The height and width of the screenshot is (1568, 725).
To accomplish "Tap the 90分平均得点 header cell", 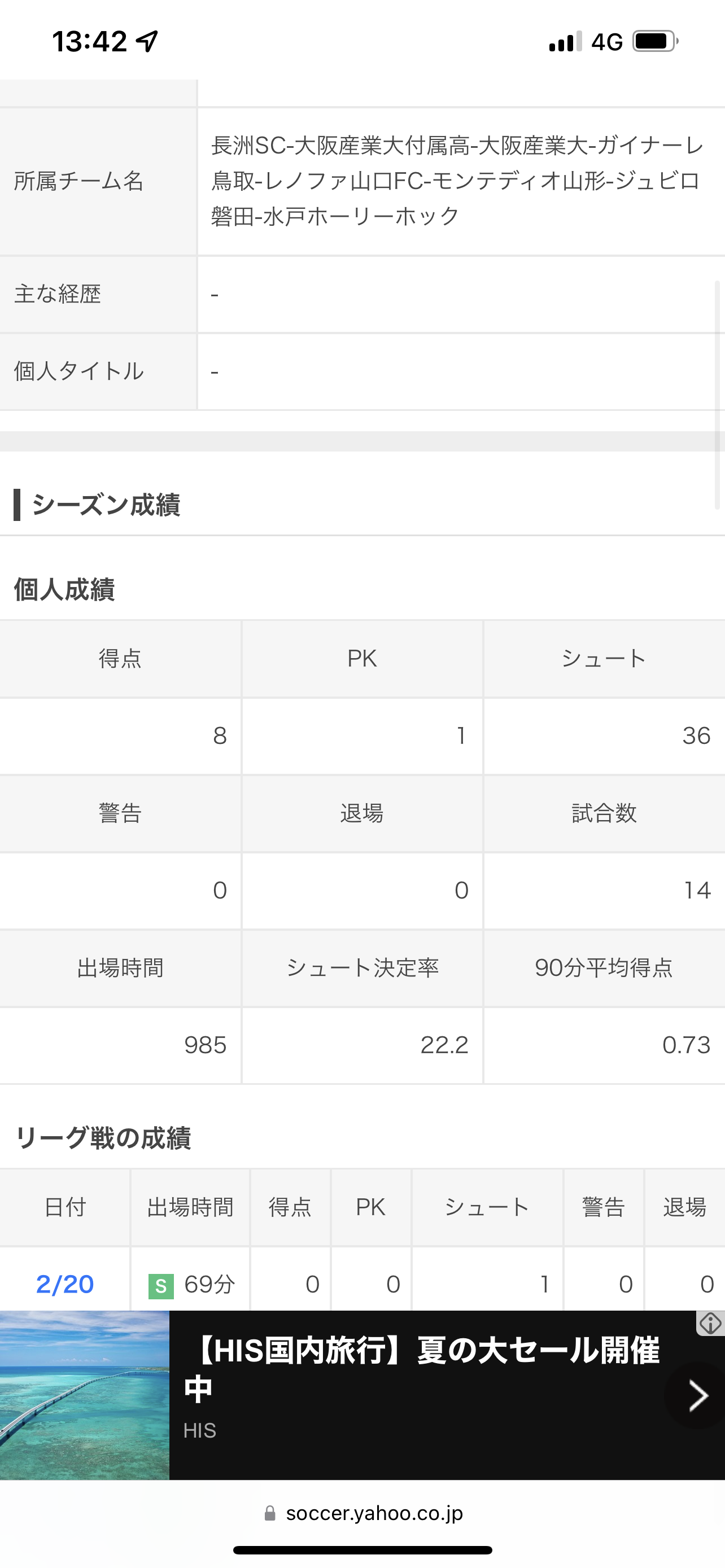I will [x=604, y=968].
